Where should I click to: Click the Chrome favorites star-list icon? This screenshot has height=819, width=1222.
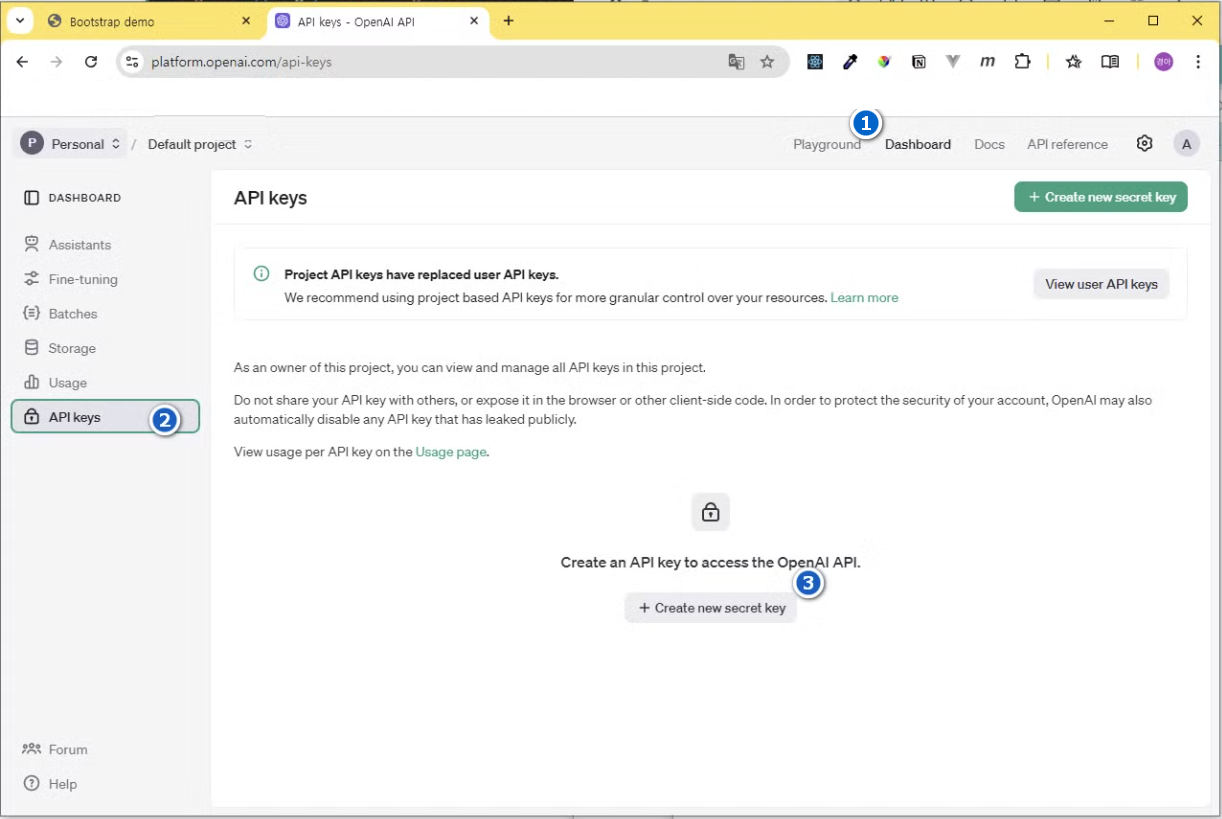point(1074,62)
